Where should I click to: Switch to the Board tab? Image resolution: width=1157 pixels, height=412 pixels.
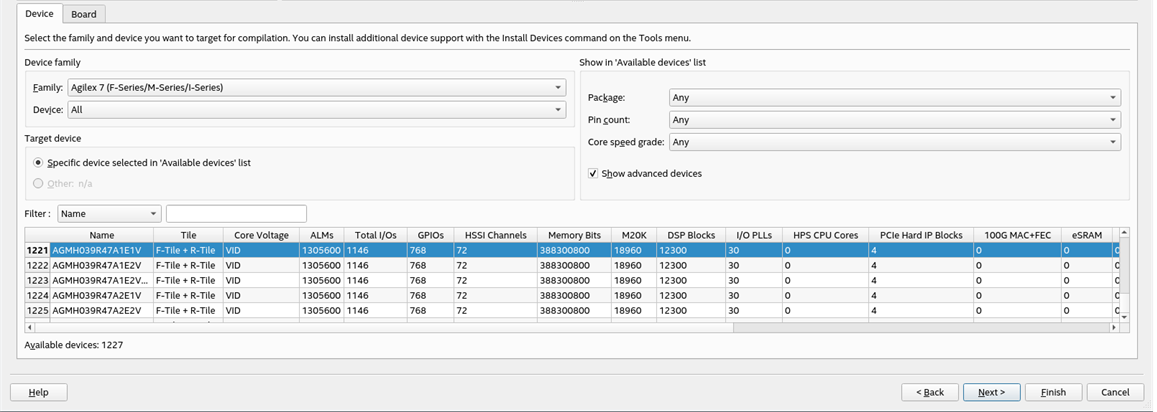tap(84, 14)
